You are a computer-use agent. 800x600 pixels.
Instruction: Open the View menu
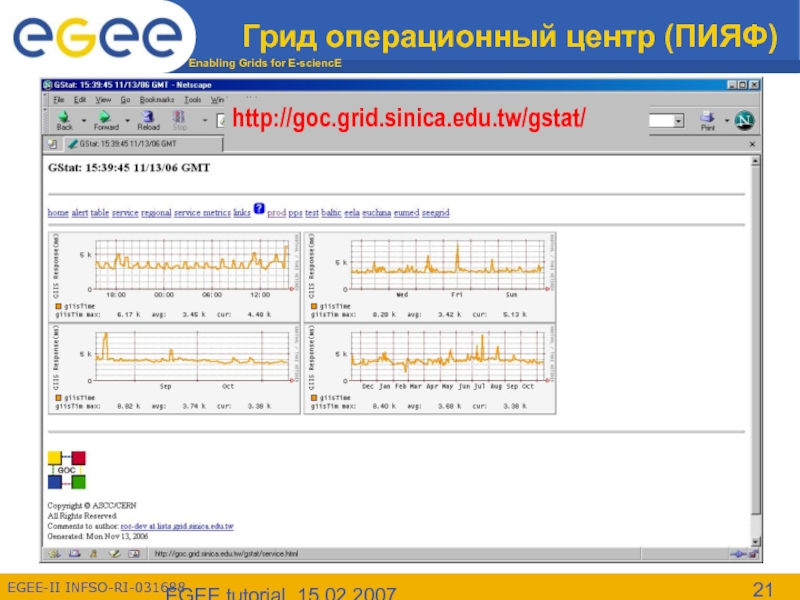pos(103,100)
